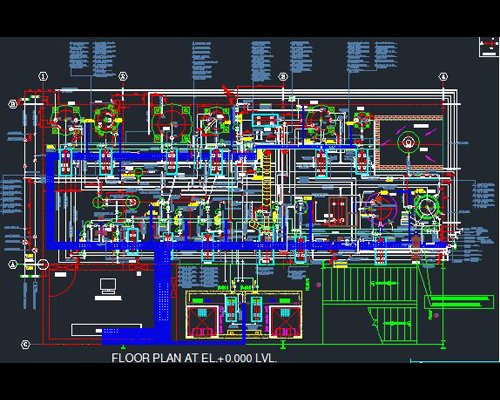Click the red door swing arc in the control room
Viewport: 500px width, 400px height.
coord(63,283)
